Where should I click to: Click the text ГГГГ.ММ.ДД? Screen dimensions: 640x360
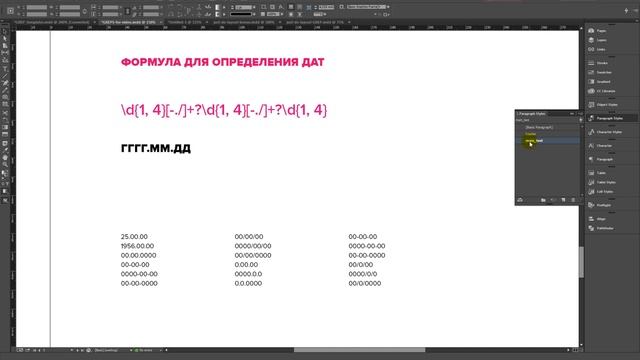click(156, 148)
